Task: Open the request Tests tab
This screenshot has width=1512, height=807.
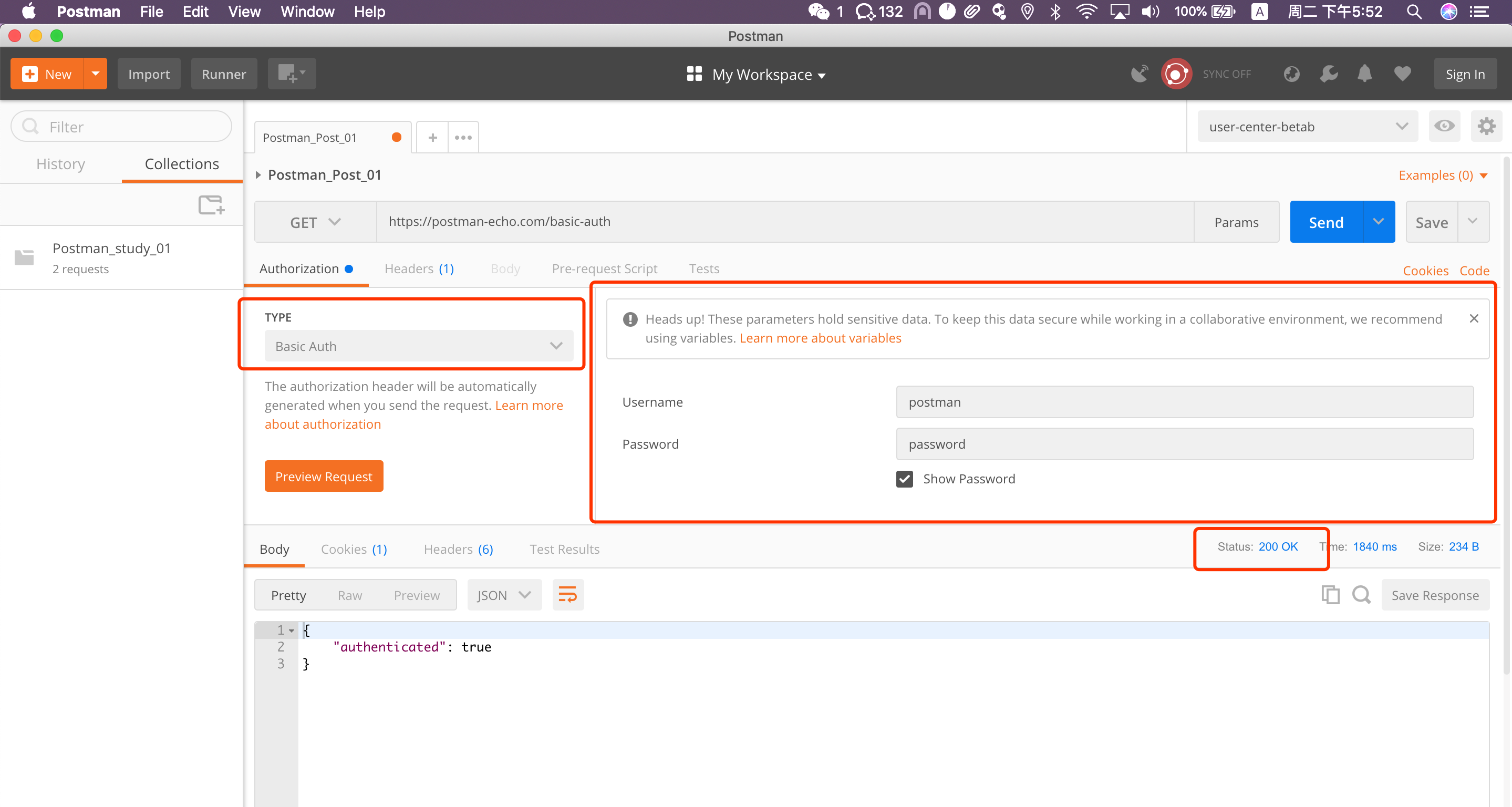Action: [704, 269]
